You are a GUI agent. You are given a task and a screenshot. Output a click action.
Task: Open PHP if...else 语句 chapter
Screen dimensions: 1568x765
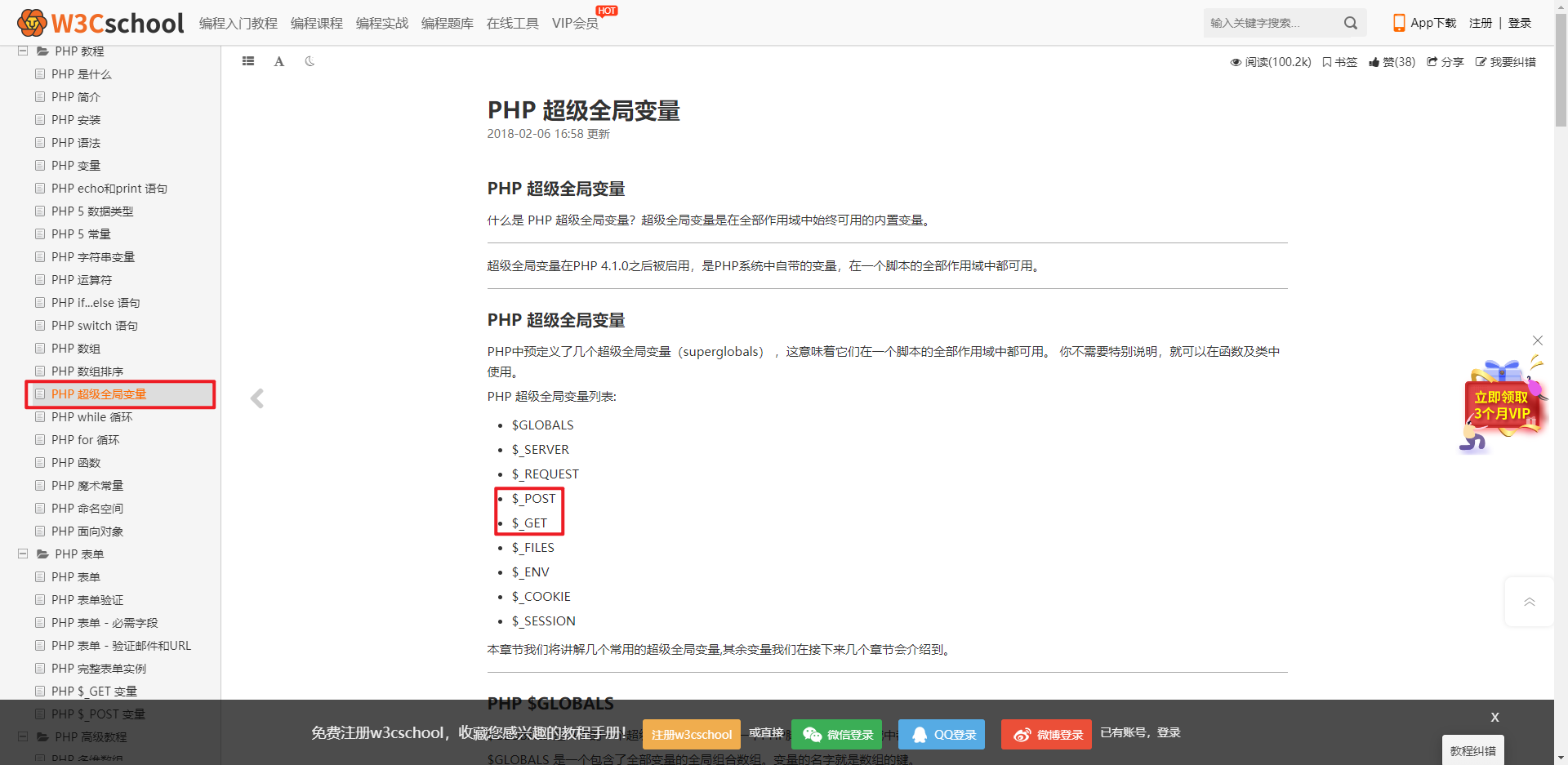pos(96,303)
